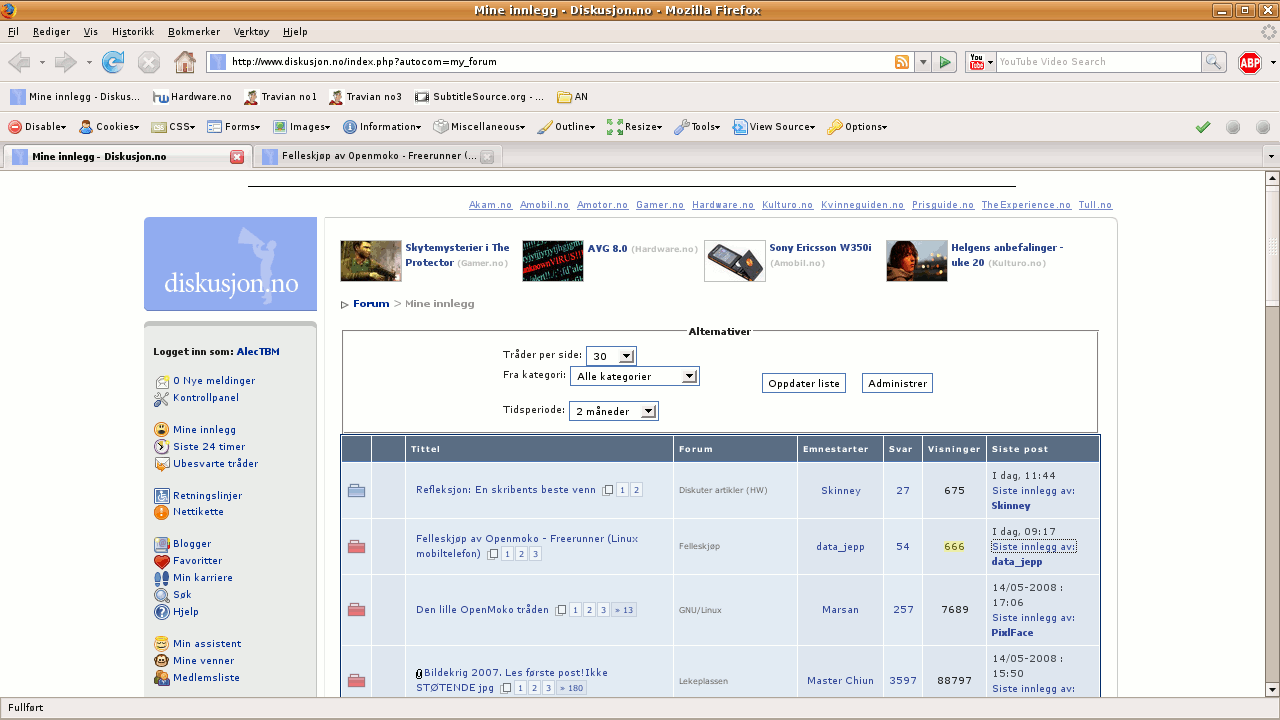1280x720 pixels.
Task: Click the RSS feed icon in address bar
Action: click(902, 62)
